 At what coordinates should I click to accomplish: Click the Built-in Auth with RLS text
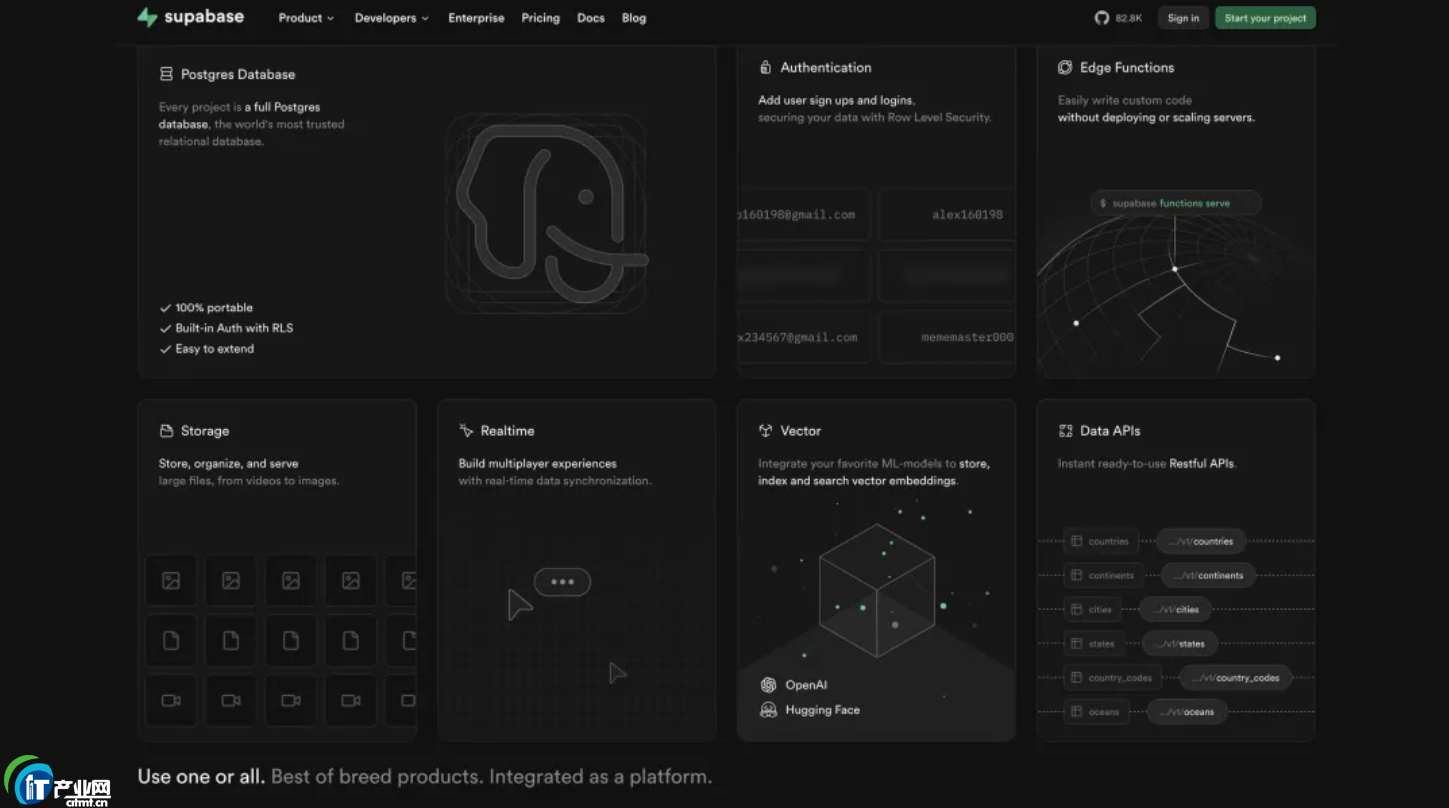pyautogui.click(x=234, y=328)
